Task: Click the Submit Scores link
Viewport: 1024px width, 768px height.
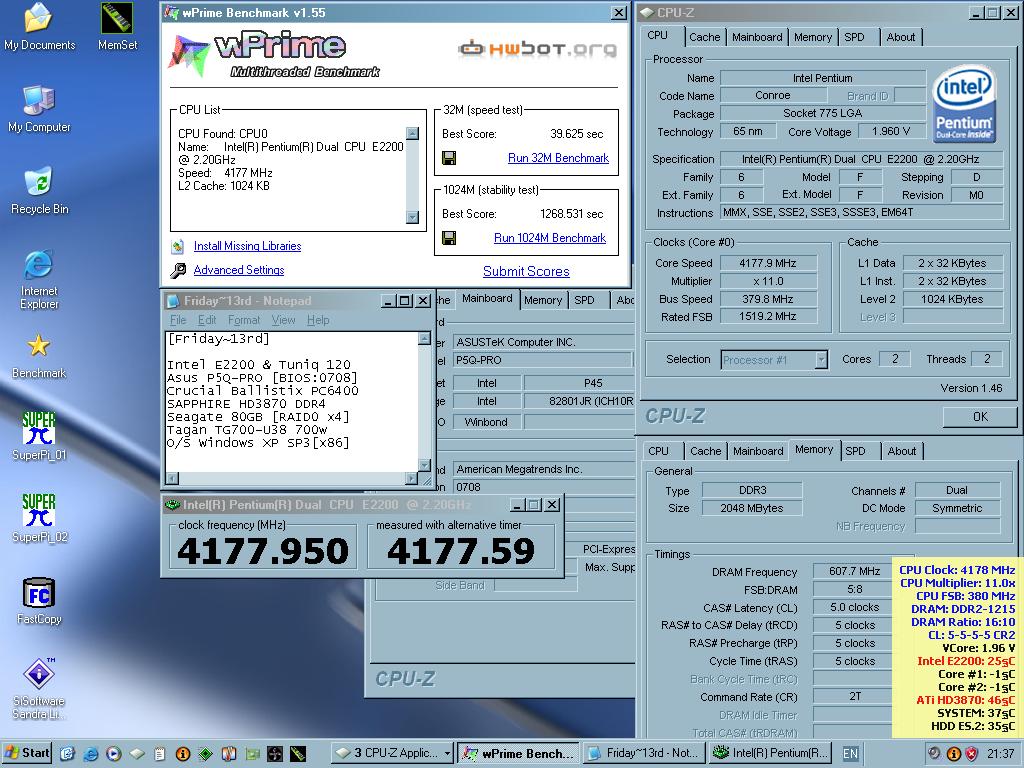Action: coord(526,272)
